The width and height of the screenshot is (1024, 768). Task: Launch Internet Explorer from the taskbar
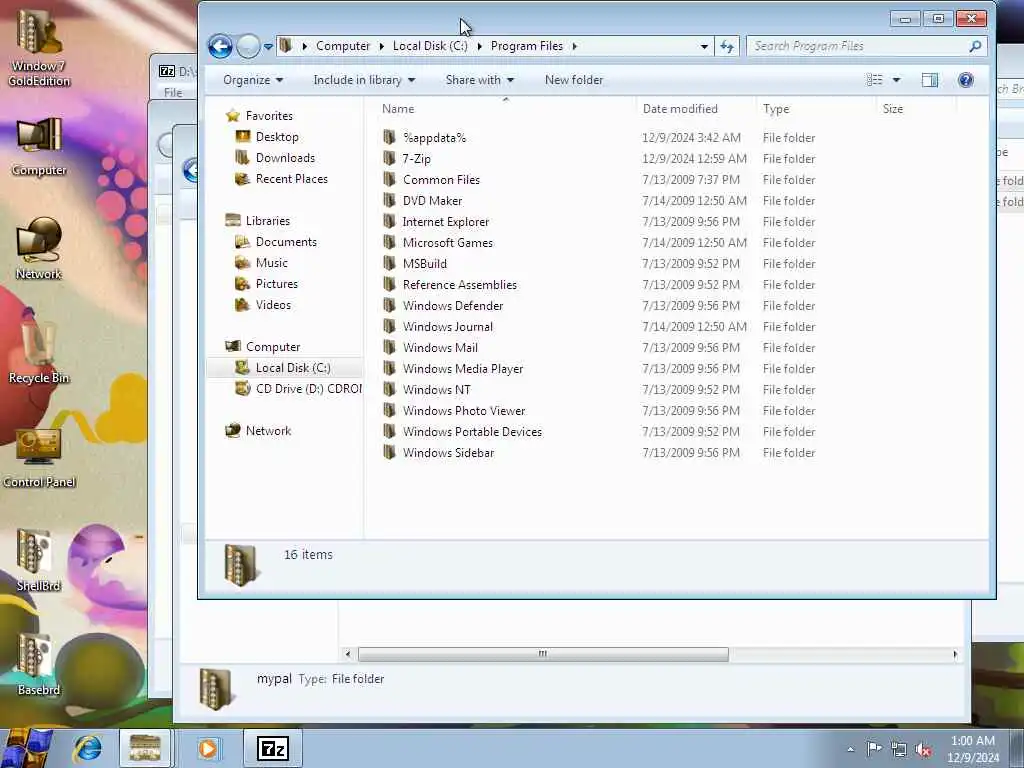point(88,748)
